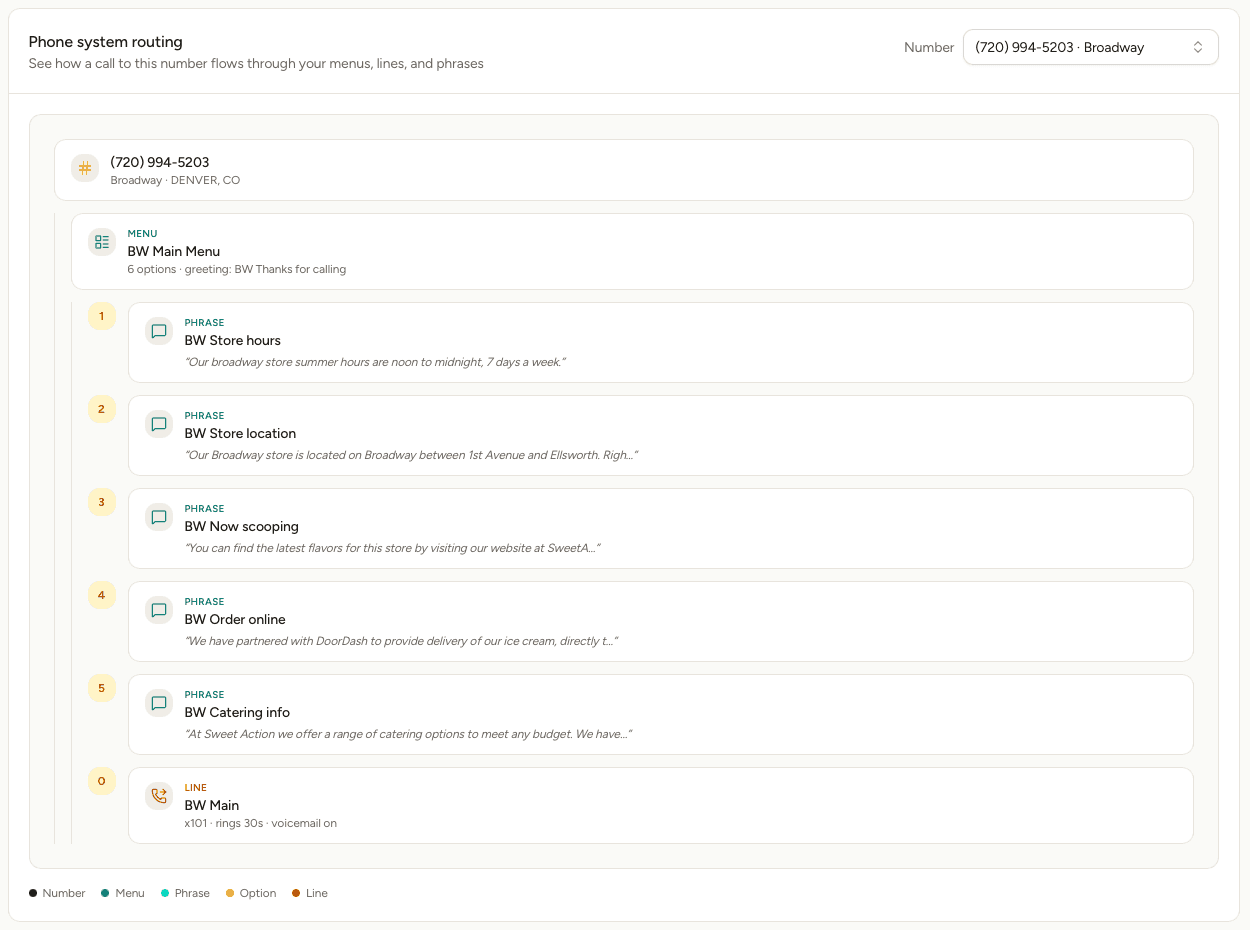This screenshot has height=930, width=1250.
Task: Click the phrase icon for BW Store location
Action: pos(159,424)
